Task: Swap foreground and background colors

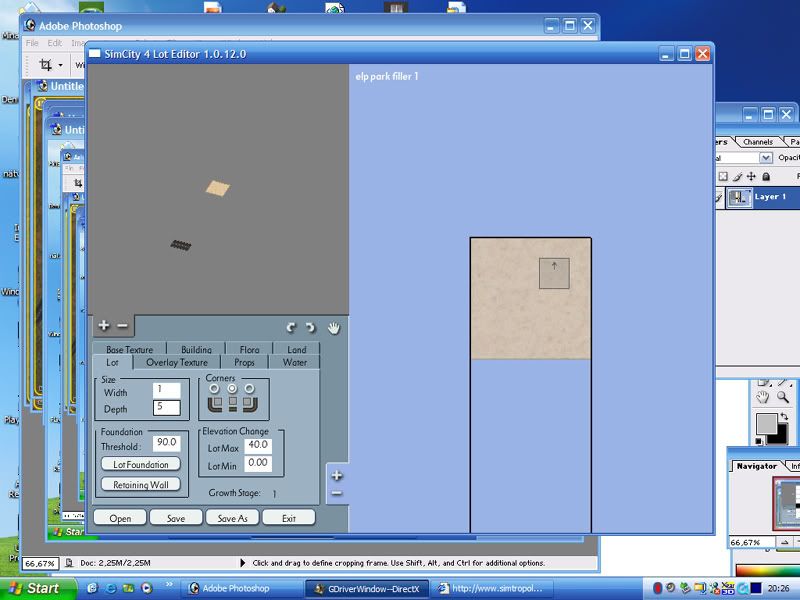Action: click(x=784, y=417)
